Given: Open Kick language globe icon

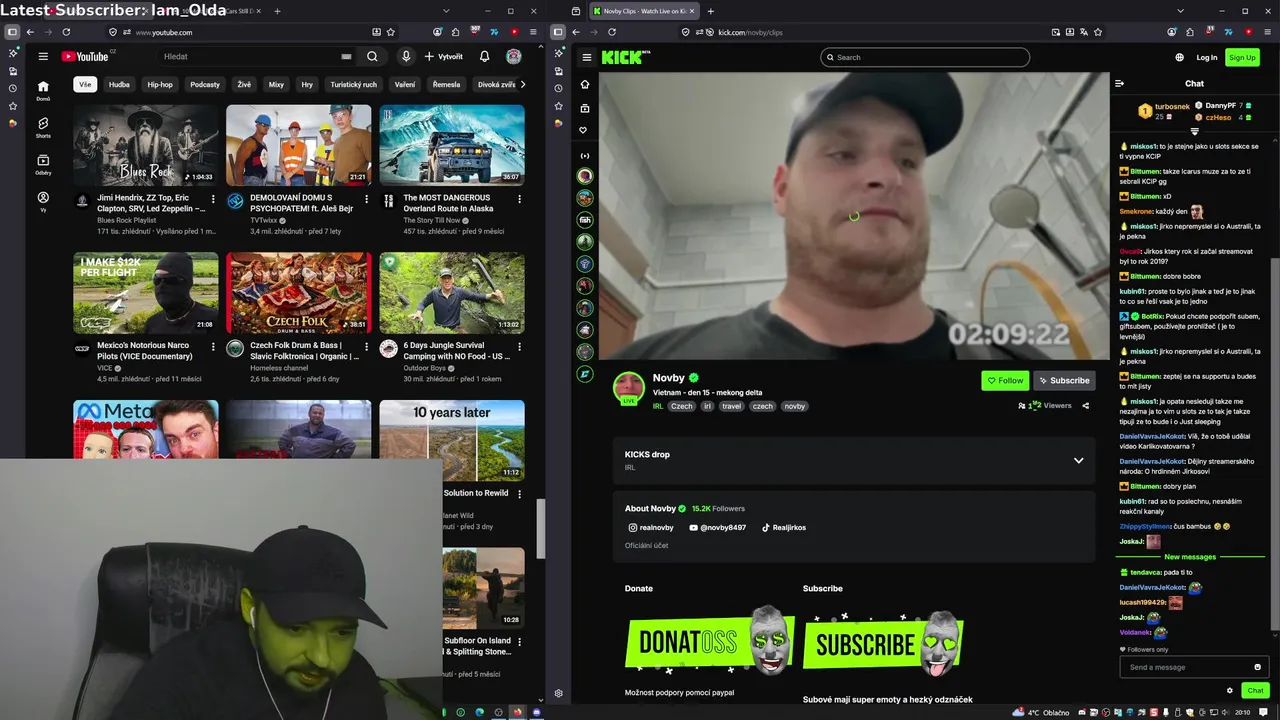Looking at the screenshot, I should (x=1180, y=57).
